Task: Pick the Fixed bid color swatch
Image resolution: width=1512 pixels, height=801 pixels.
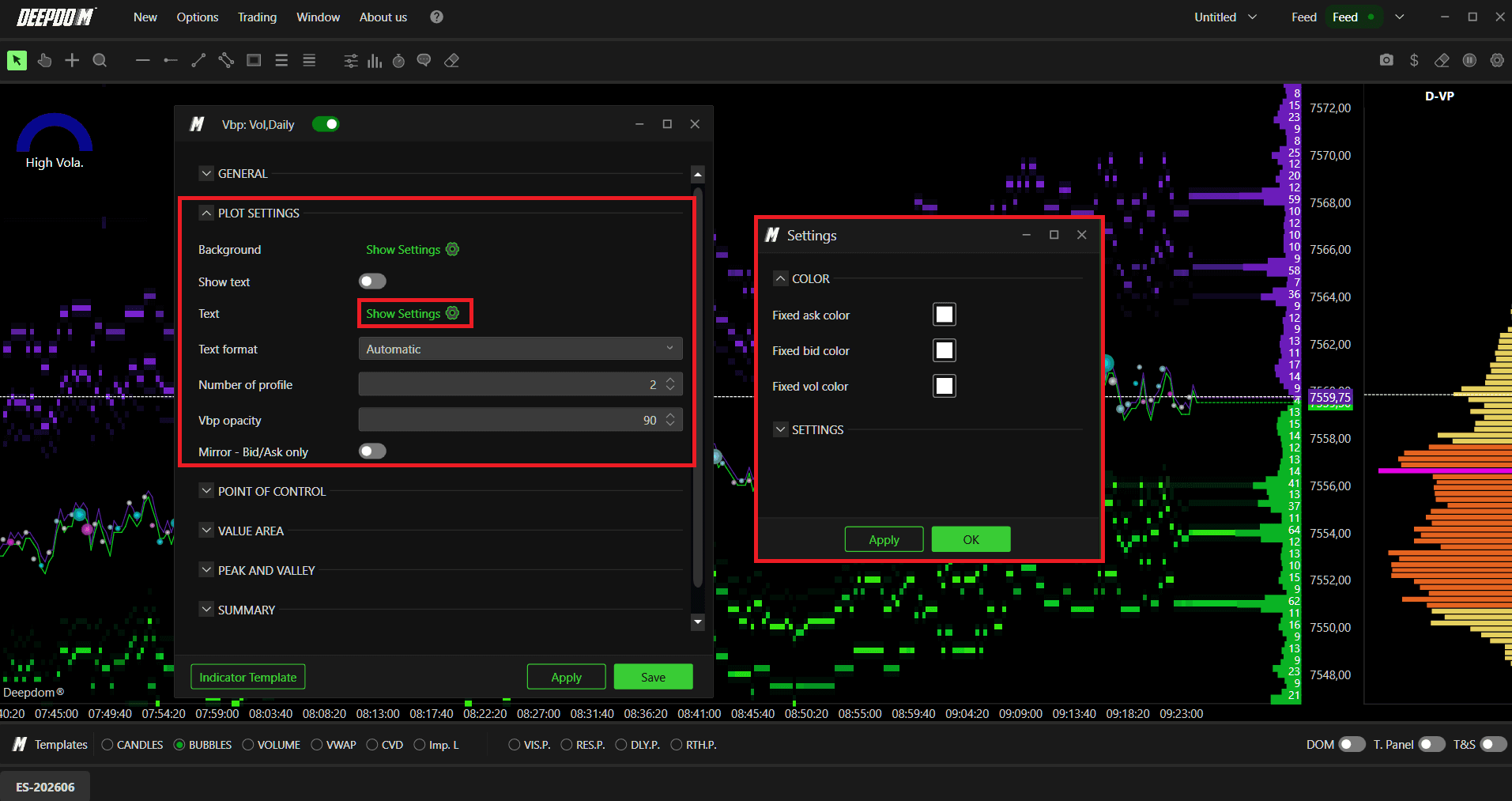Action: [945, 350]
